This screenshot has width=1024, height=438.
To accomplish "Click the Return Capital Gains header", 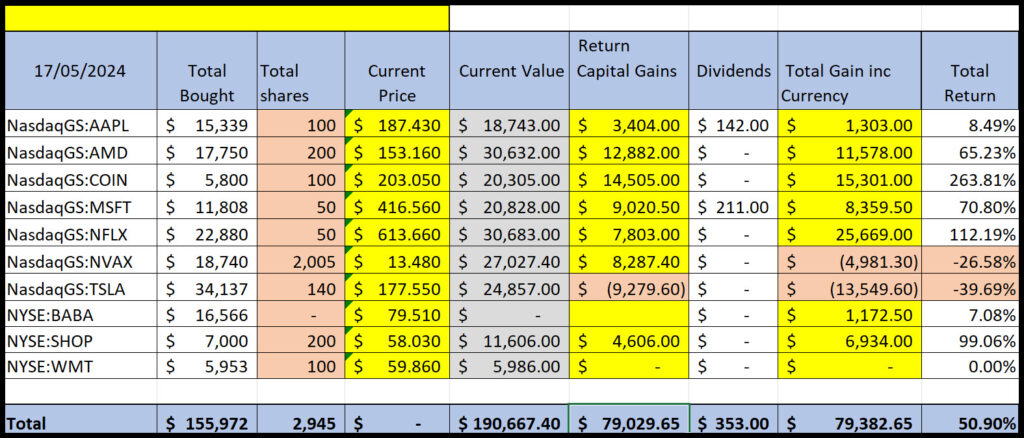I will (x=629, y=70).
